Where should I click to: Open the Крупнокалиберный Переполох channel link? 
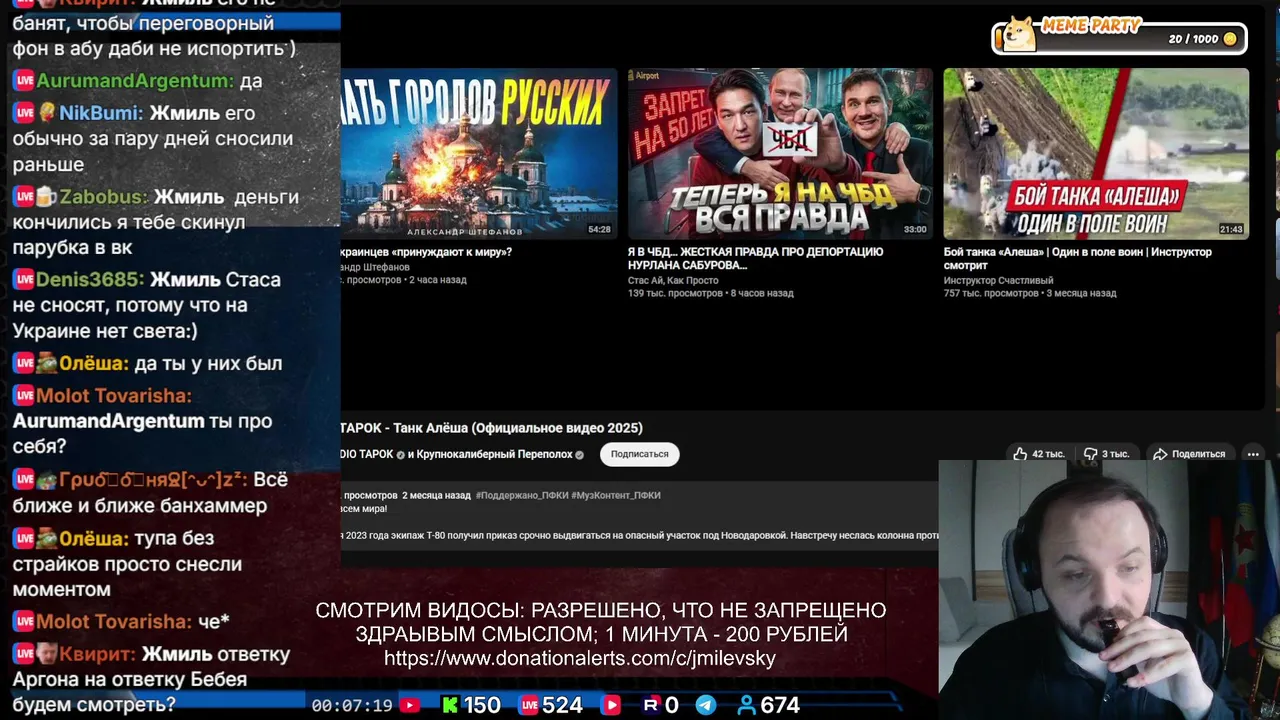[x=495, y=454]
